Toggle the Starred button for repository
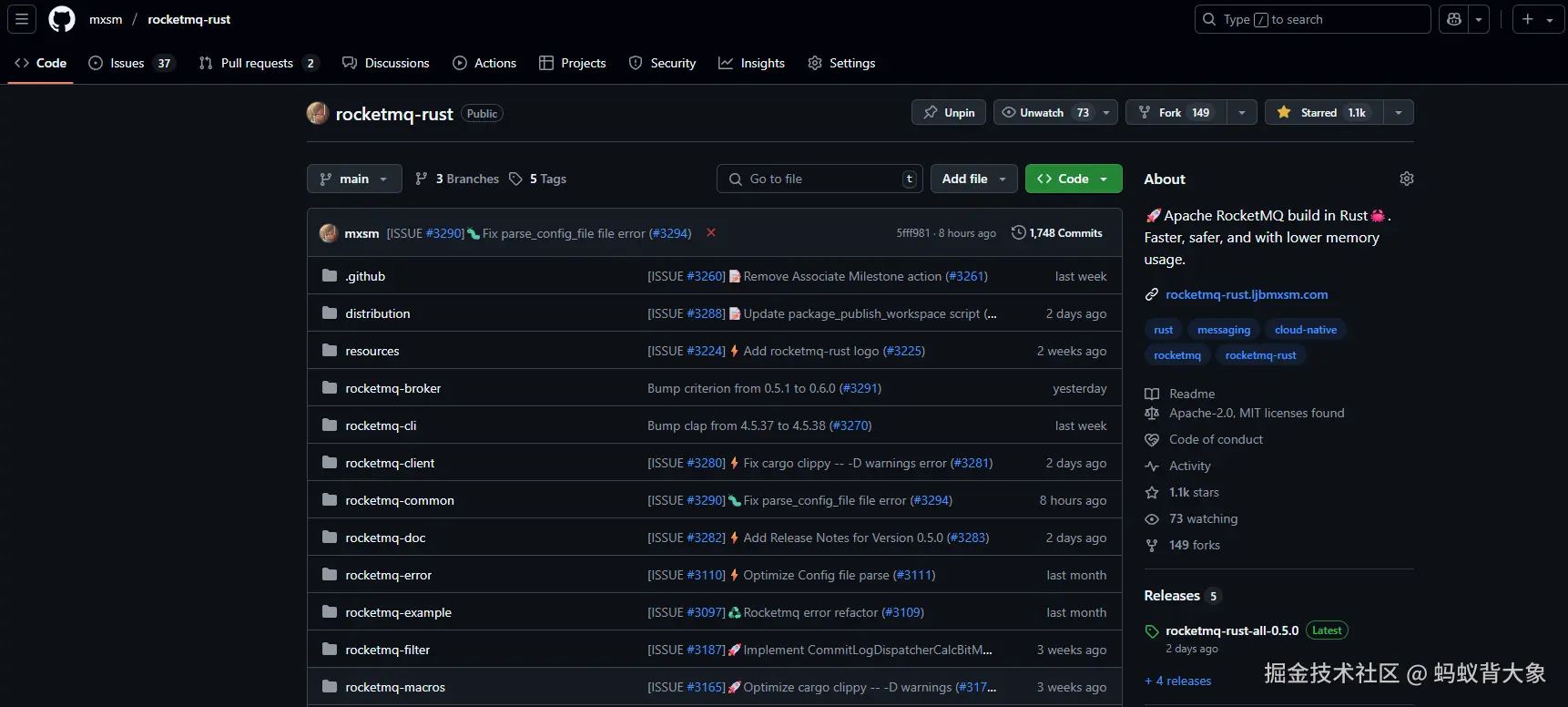 coord(1324,112)
